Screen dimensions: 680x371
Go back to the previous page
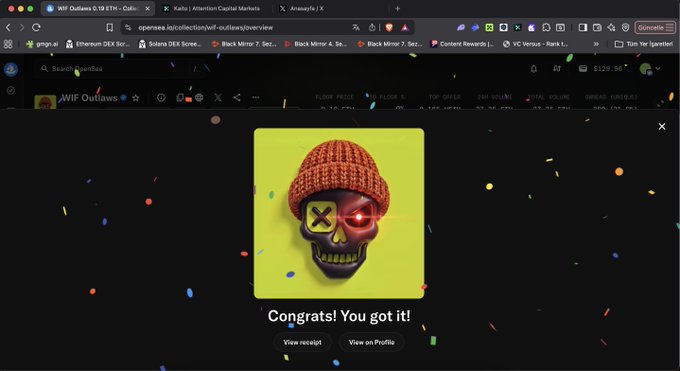(8, 27)
